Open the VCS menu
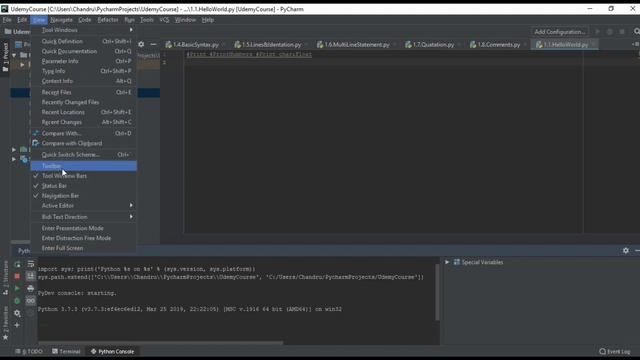640x360 pixels. (x=164, y=20)
